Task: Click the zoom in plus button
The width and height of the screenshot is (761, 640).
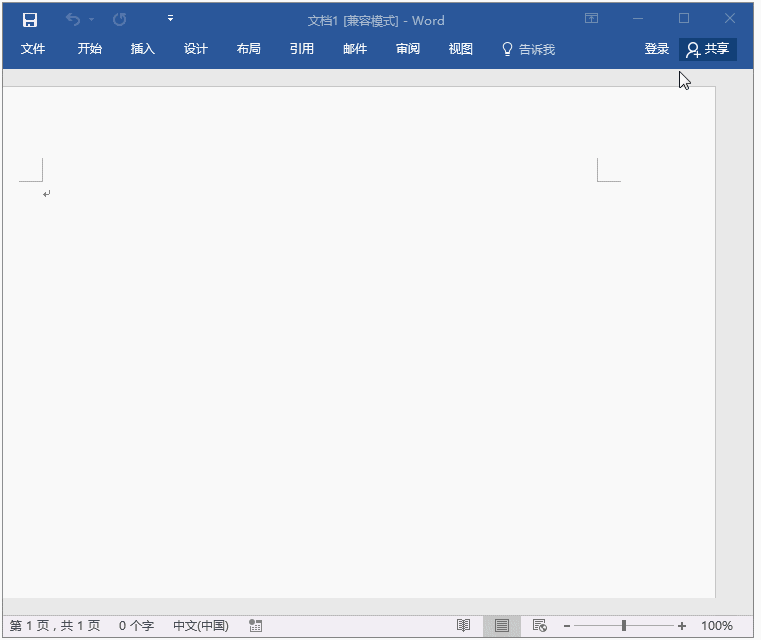Action: click(x=682, y=626)
